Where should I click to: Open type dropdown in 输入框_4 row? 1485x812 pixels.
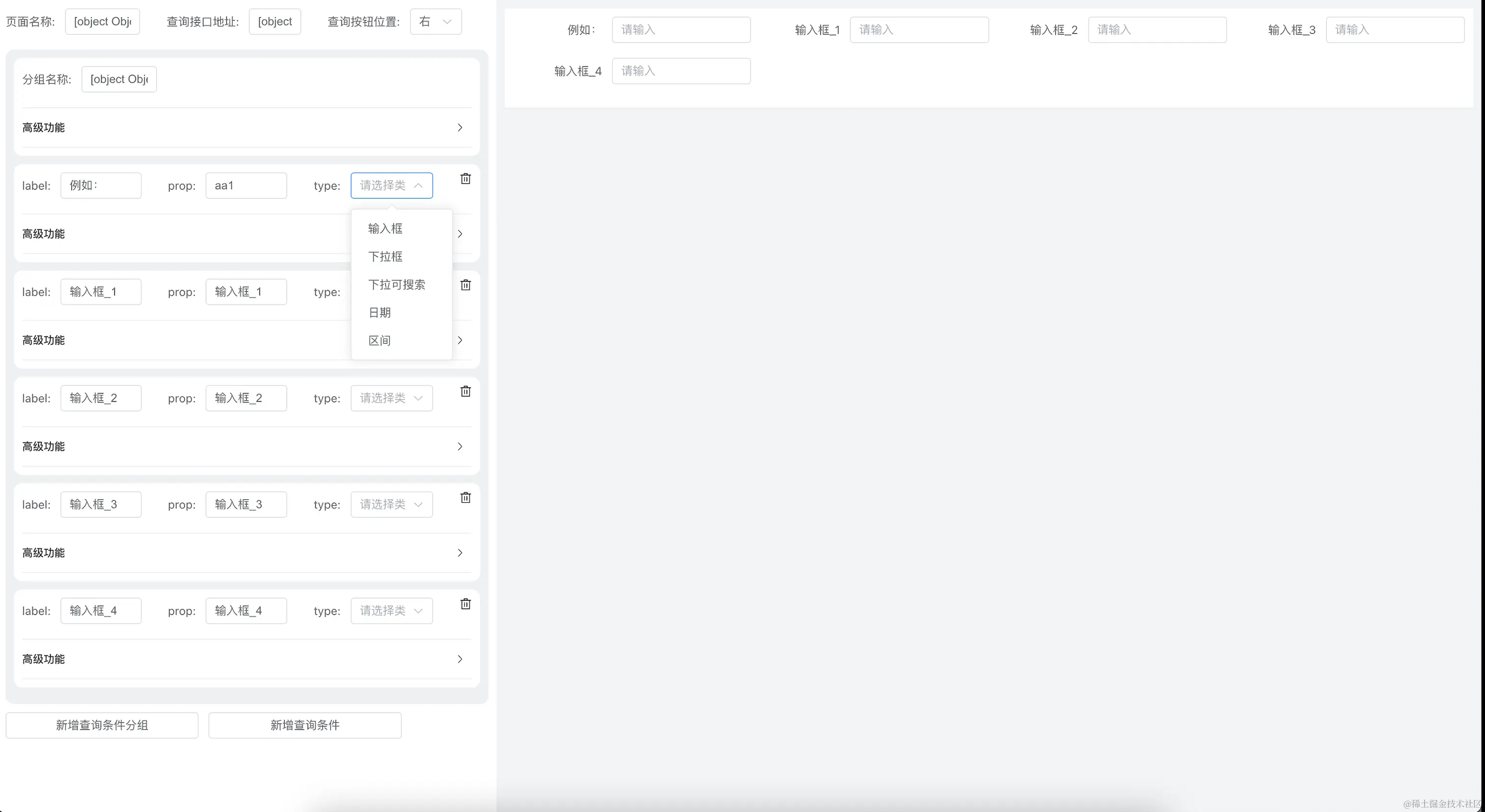click(391, 611)
